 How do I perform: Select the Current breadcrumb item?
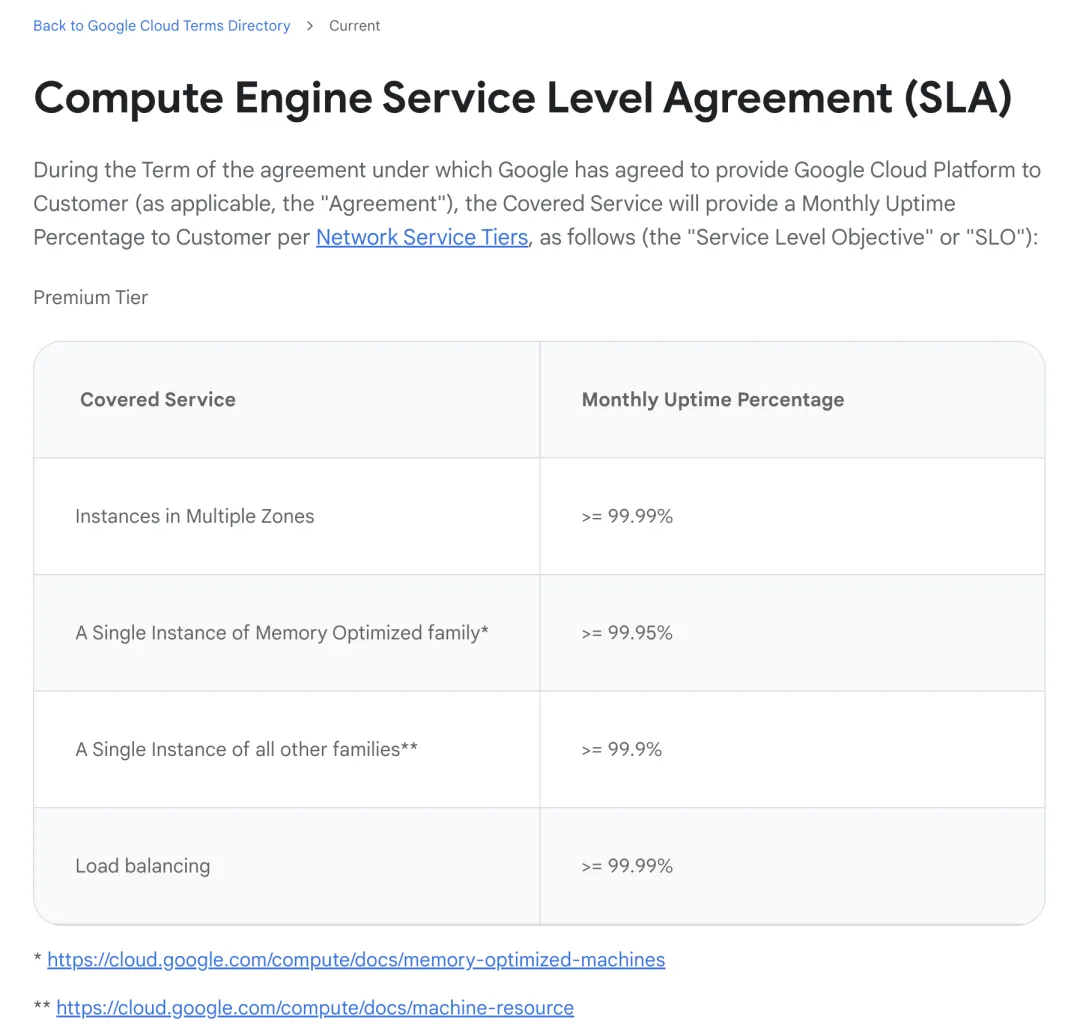[355, 26]
